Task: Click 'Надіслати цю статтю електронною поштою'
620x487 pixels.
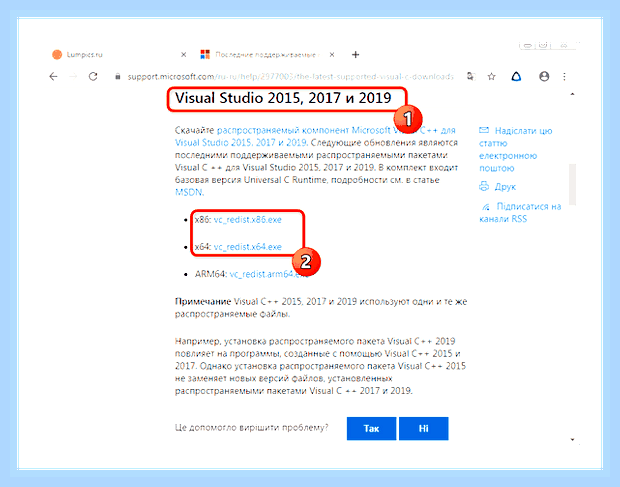Action: click(516, 149)
